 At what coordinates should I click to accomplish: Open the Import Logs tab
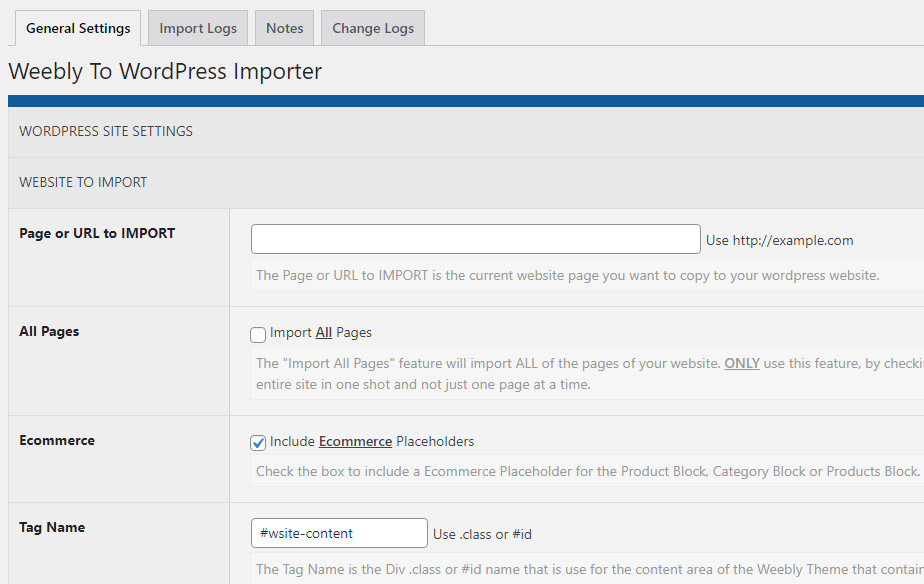[198, 28]
